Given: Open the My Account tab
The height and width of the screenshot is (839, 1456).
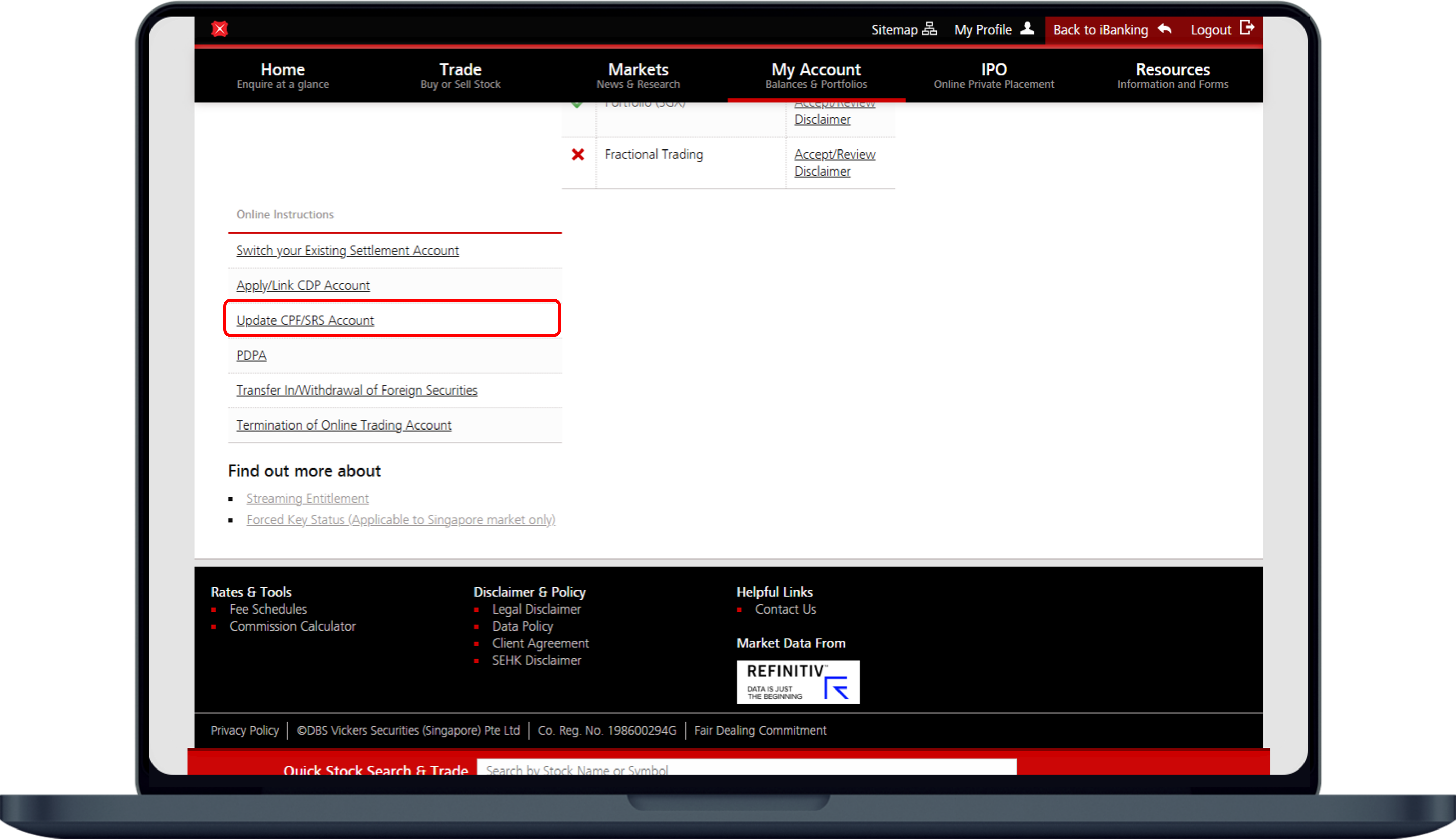Looking at the screenshot, I should tap(816, 76).
